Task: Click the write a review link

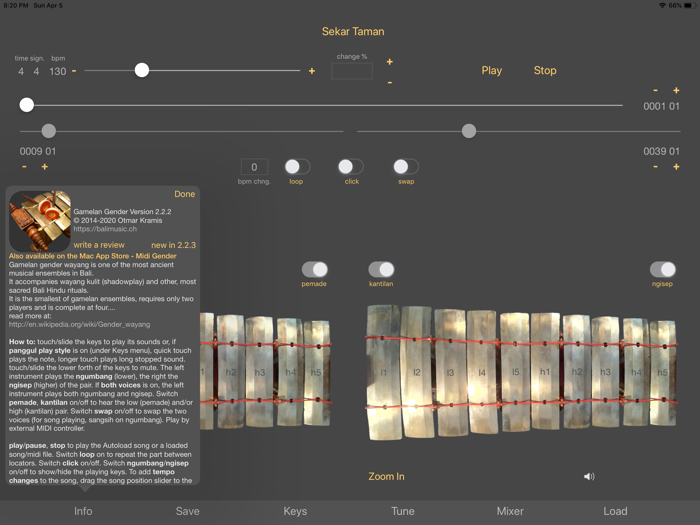Action: coord(99,245)
